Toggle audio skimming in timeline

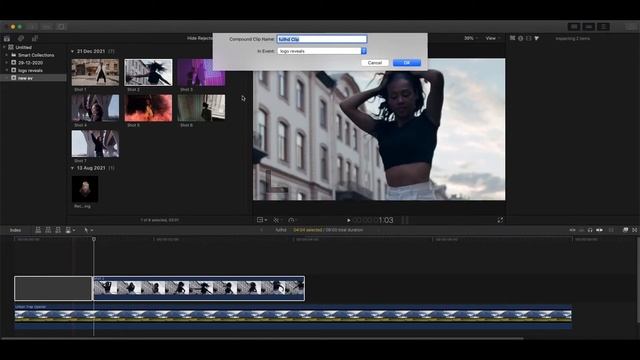pyautogui.click(x=581, y=230)
